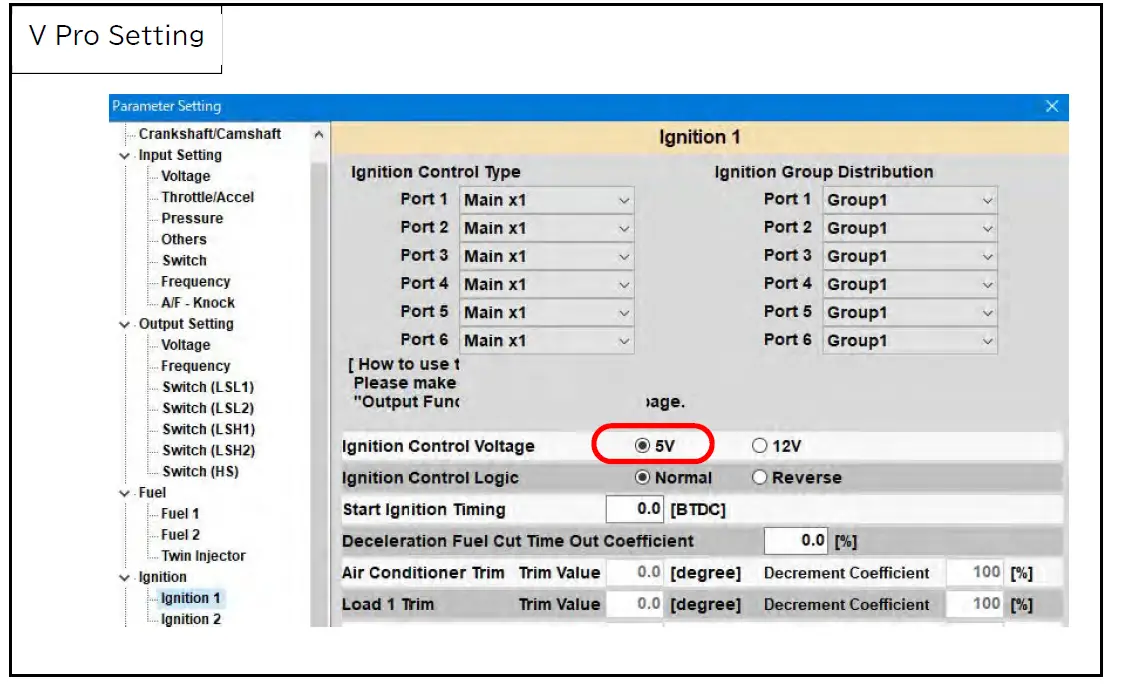Open Ignition 2 settings
Image resolution: width=1122 pixels, height=684 pixels.
click(190, 620)
